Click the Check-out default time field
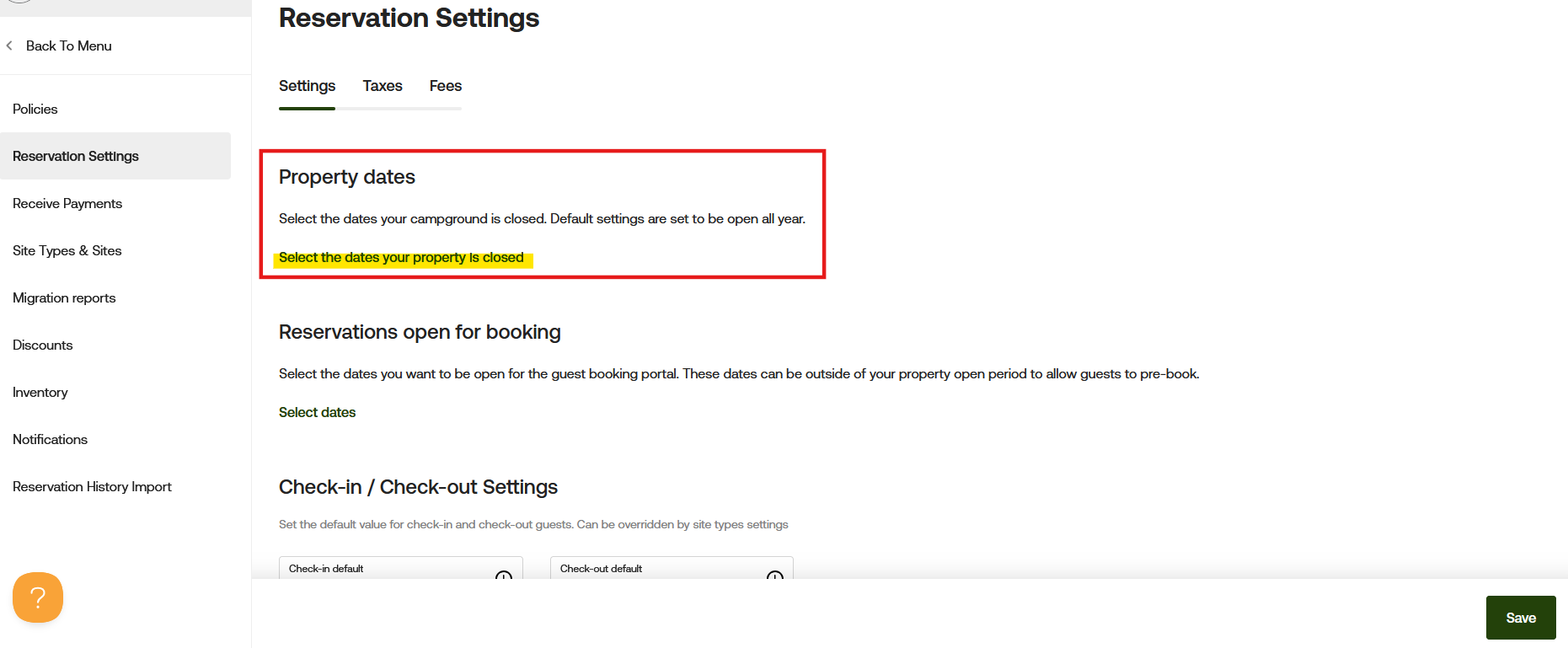Image resolution: width=1568 pixels, height=648 pixels. 672,568
